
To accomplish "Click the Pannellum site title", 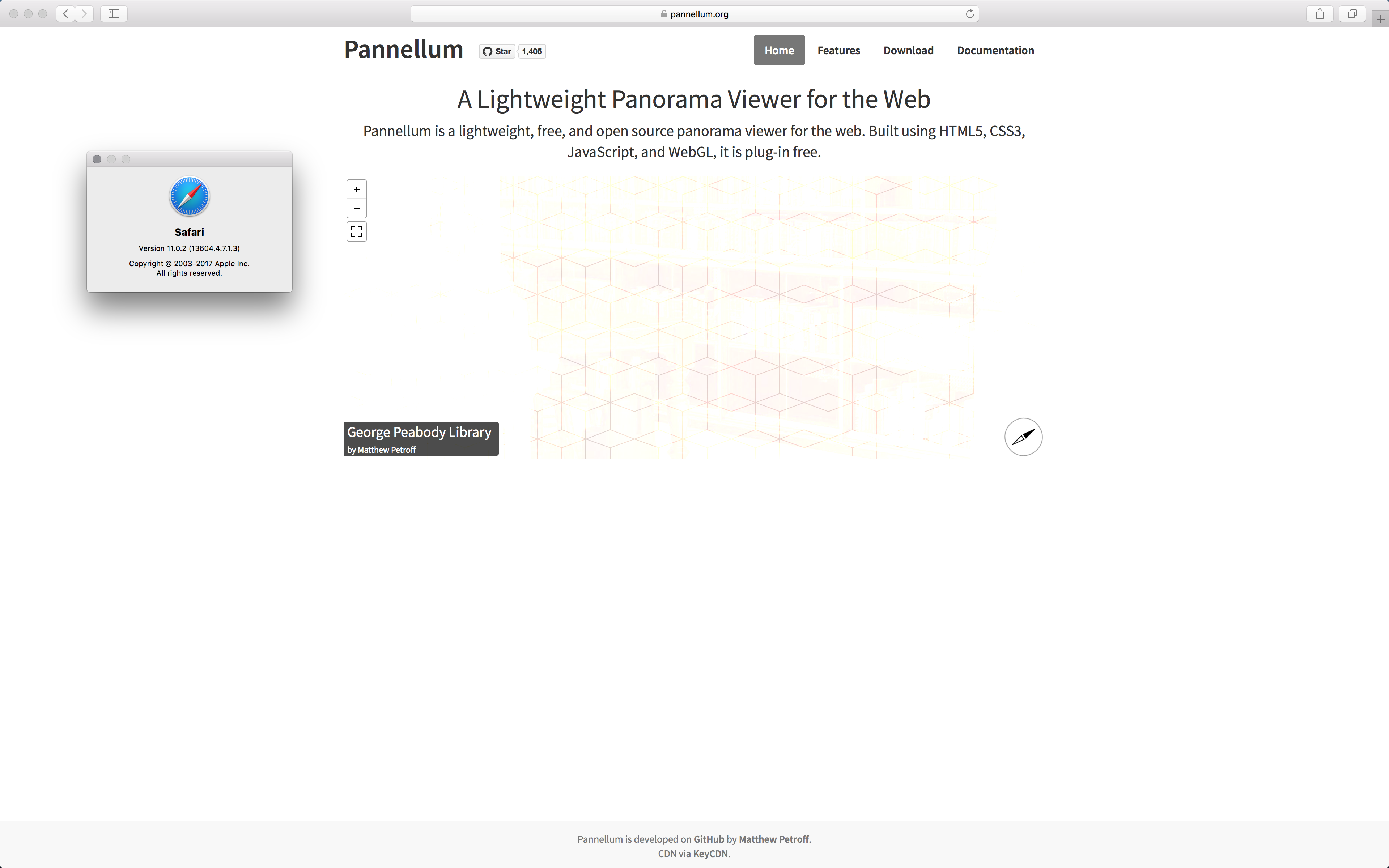I will pos(404,50).
